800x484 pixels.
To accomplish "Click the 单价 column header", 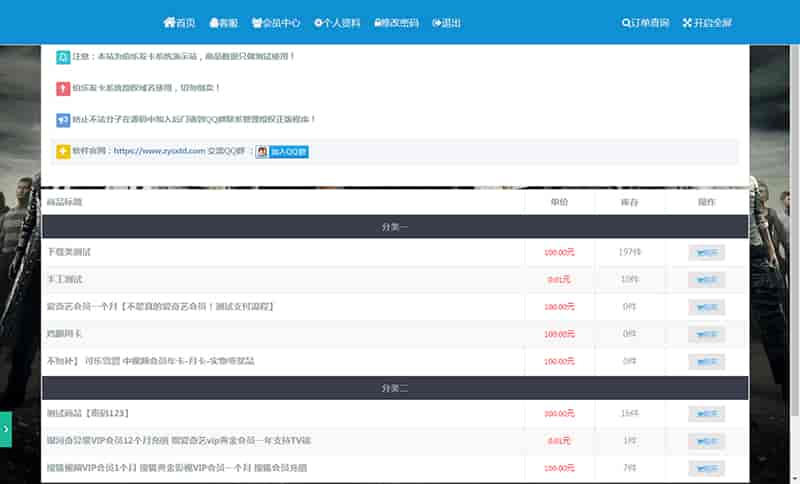I will [559, 202].
